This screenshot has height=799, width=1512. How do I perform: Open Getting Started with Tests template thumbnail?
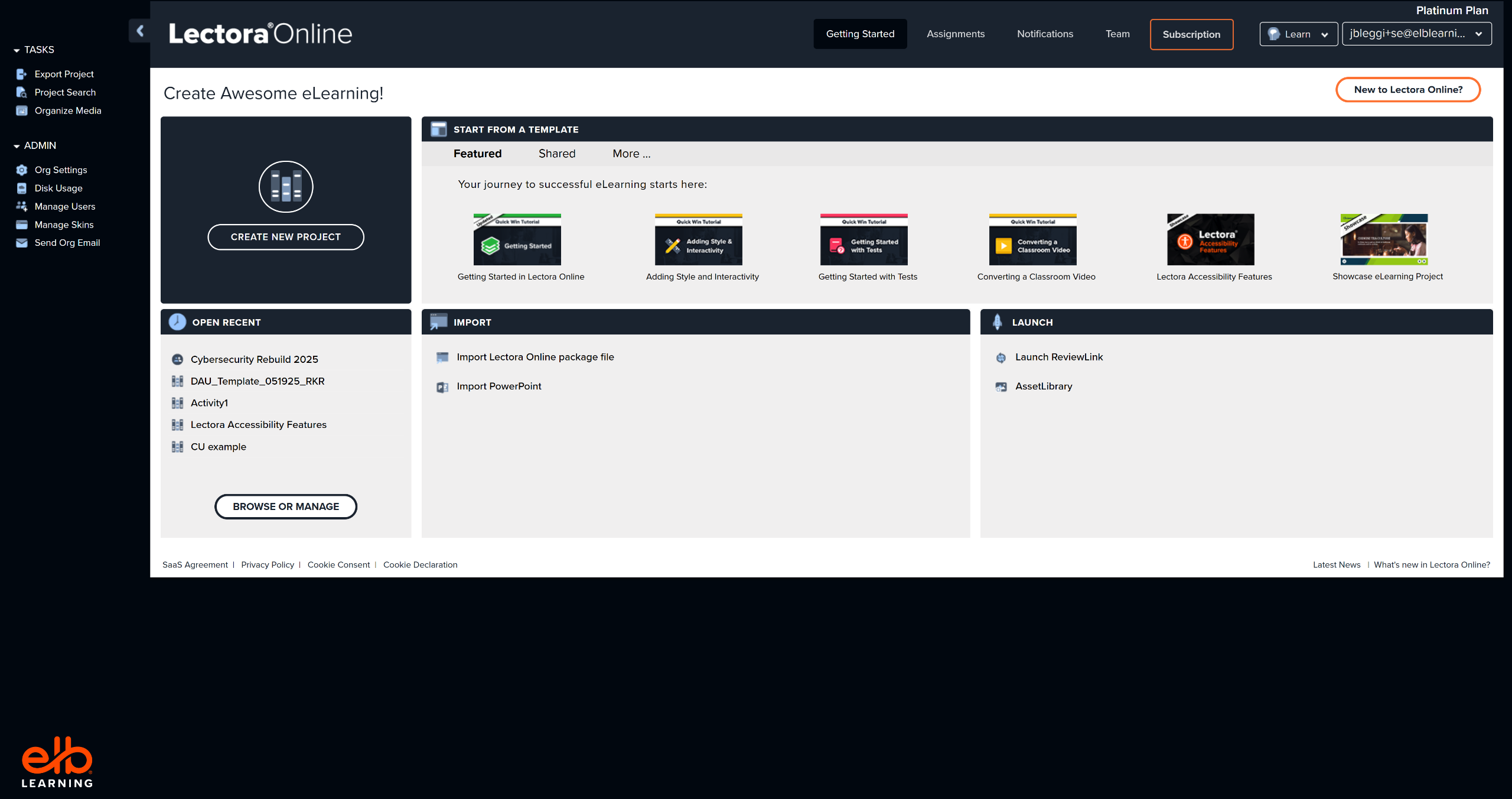pos(863,239)
